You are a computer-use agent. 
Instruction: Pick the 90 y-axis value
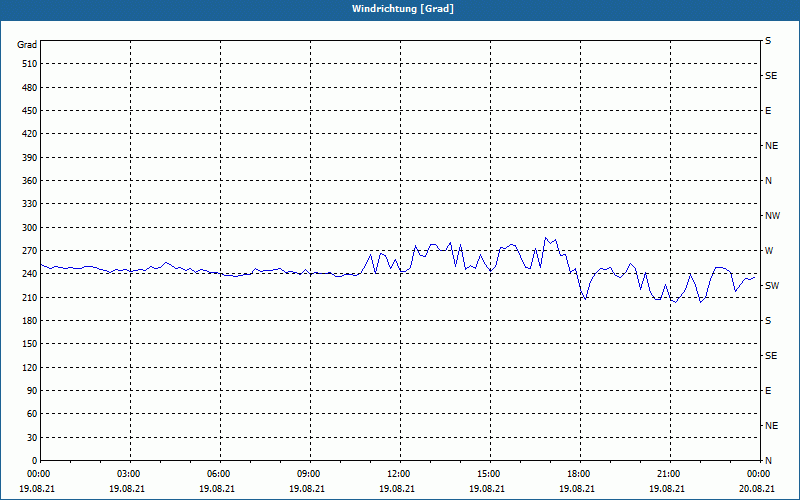coord(32,391)
